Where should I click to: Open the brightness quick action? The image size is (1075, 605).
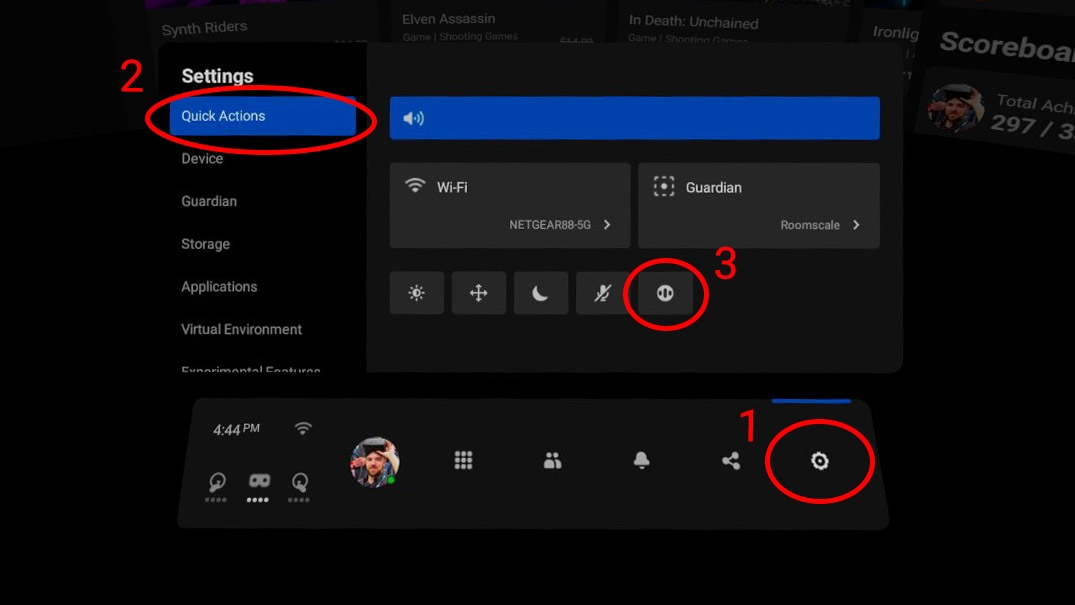pos(417,293)
